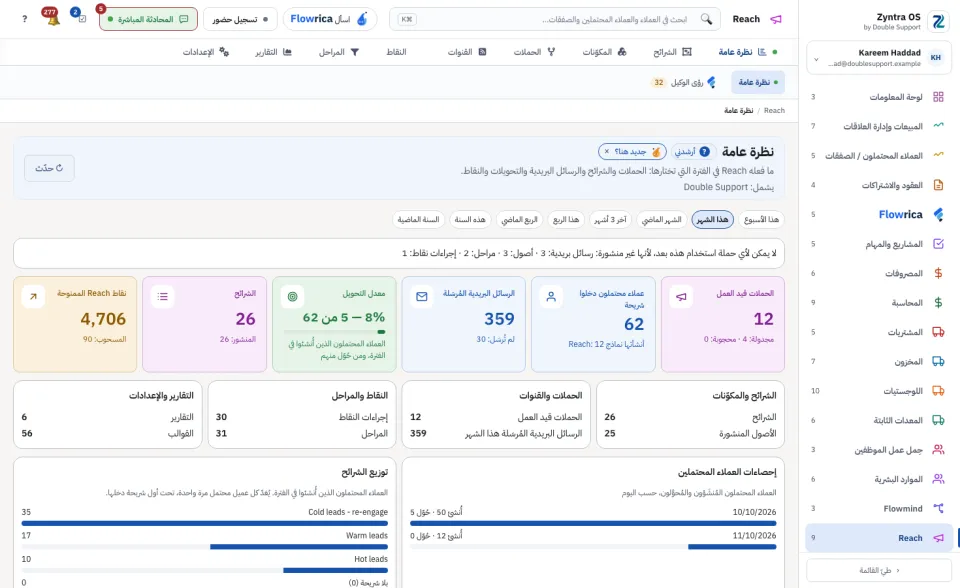Open جمل عمل الموظفين in sidebar
The image size is (960, 588).
(877, 450)
